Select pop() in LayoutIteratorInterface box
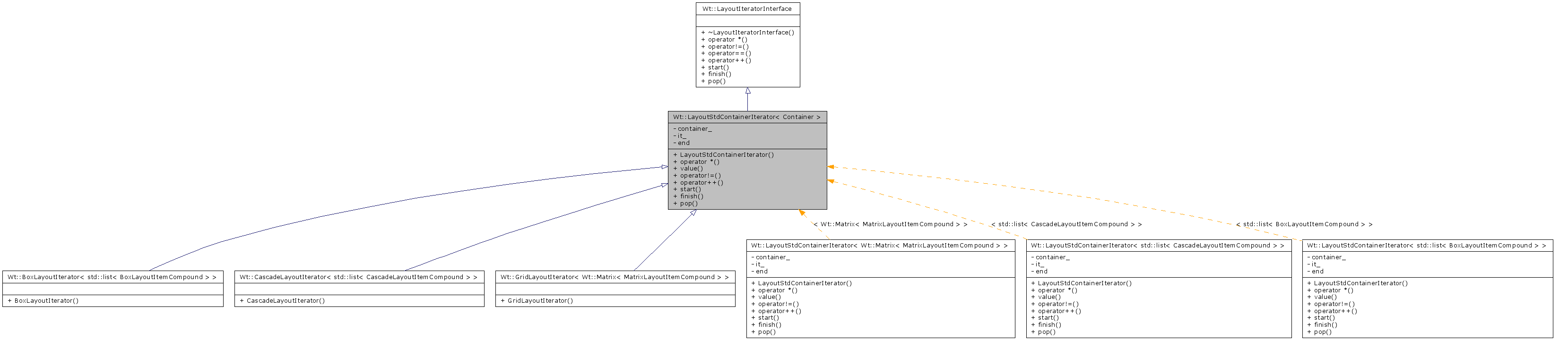This screenshot has height=340, width=1568. (x=718, y=82)
